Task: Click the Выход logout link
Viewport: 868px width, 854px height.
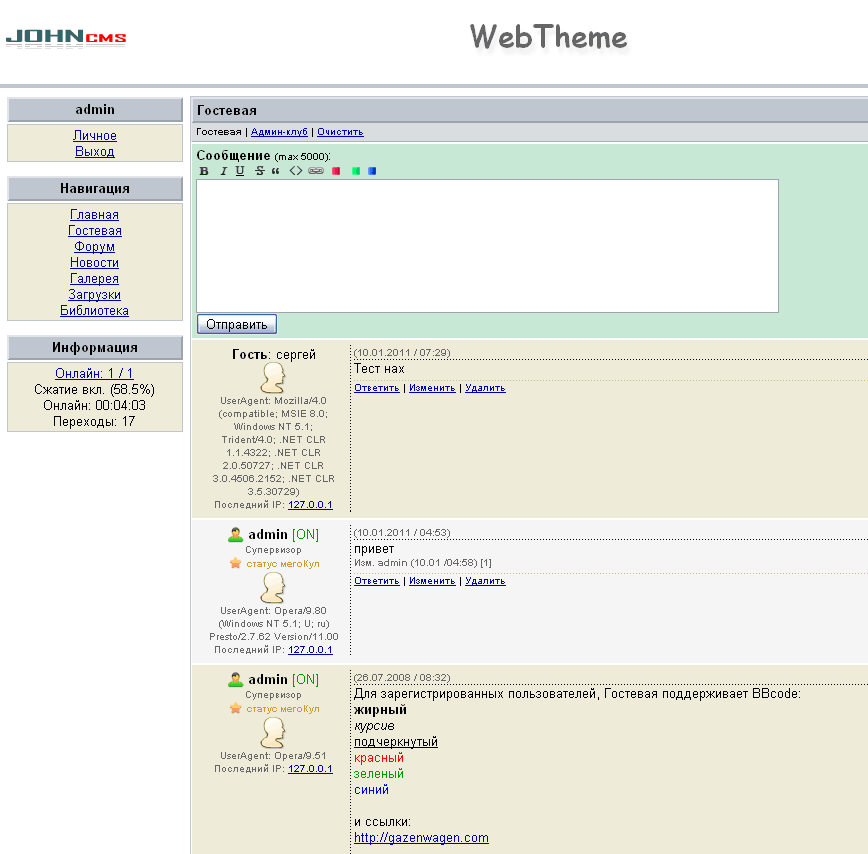Action: [94, 152]
